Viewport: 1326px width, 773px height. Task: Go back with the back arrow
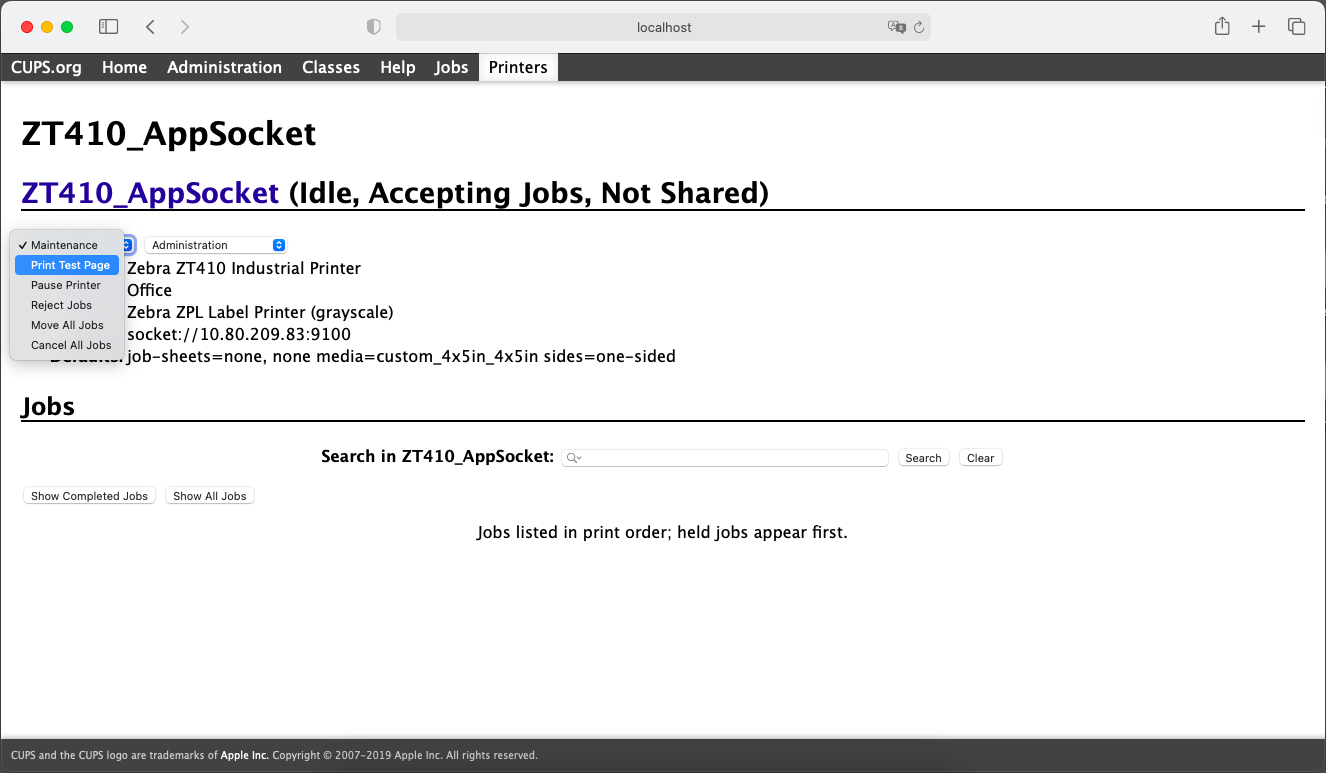point(150,27)
